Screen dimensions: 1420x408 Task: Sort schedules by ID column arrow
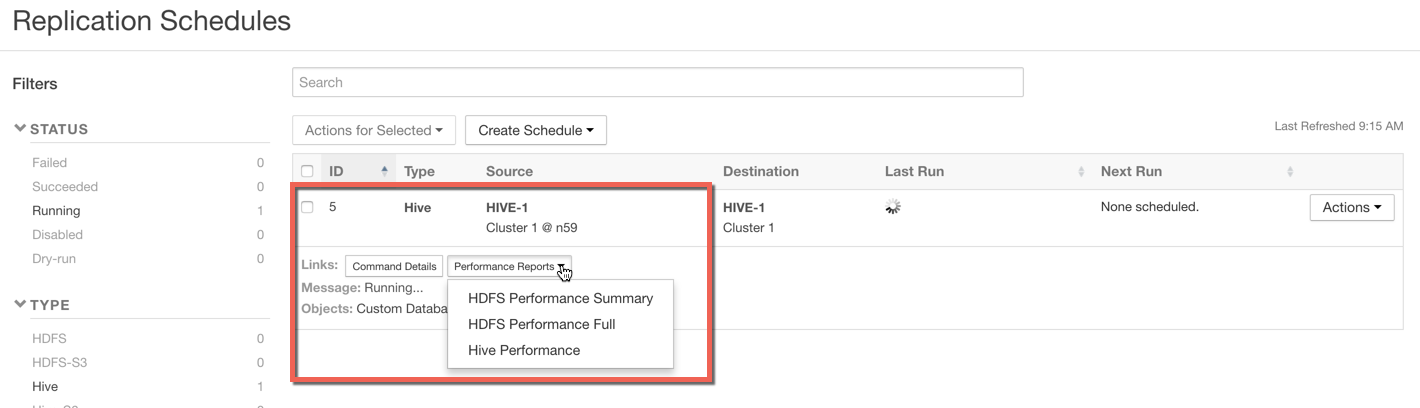click(385, 172)
